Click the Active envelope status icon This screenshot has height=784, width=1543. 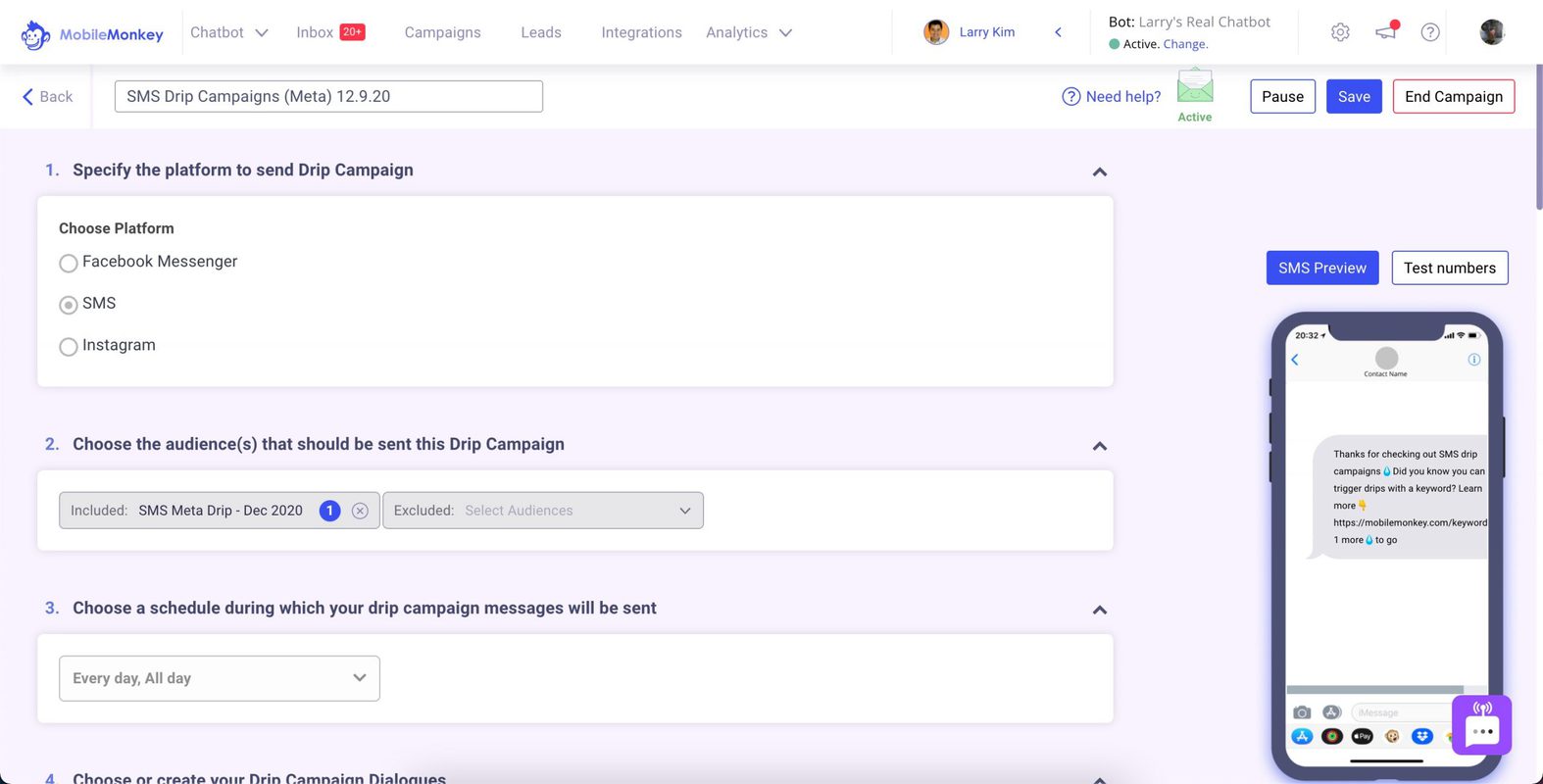[x=1194, y=88]
